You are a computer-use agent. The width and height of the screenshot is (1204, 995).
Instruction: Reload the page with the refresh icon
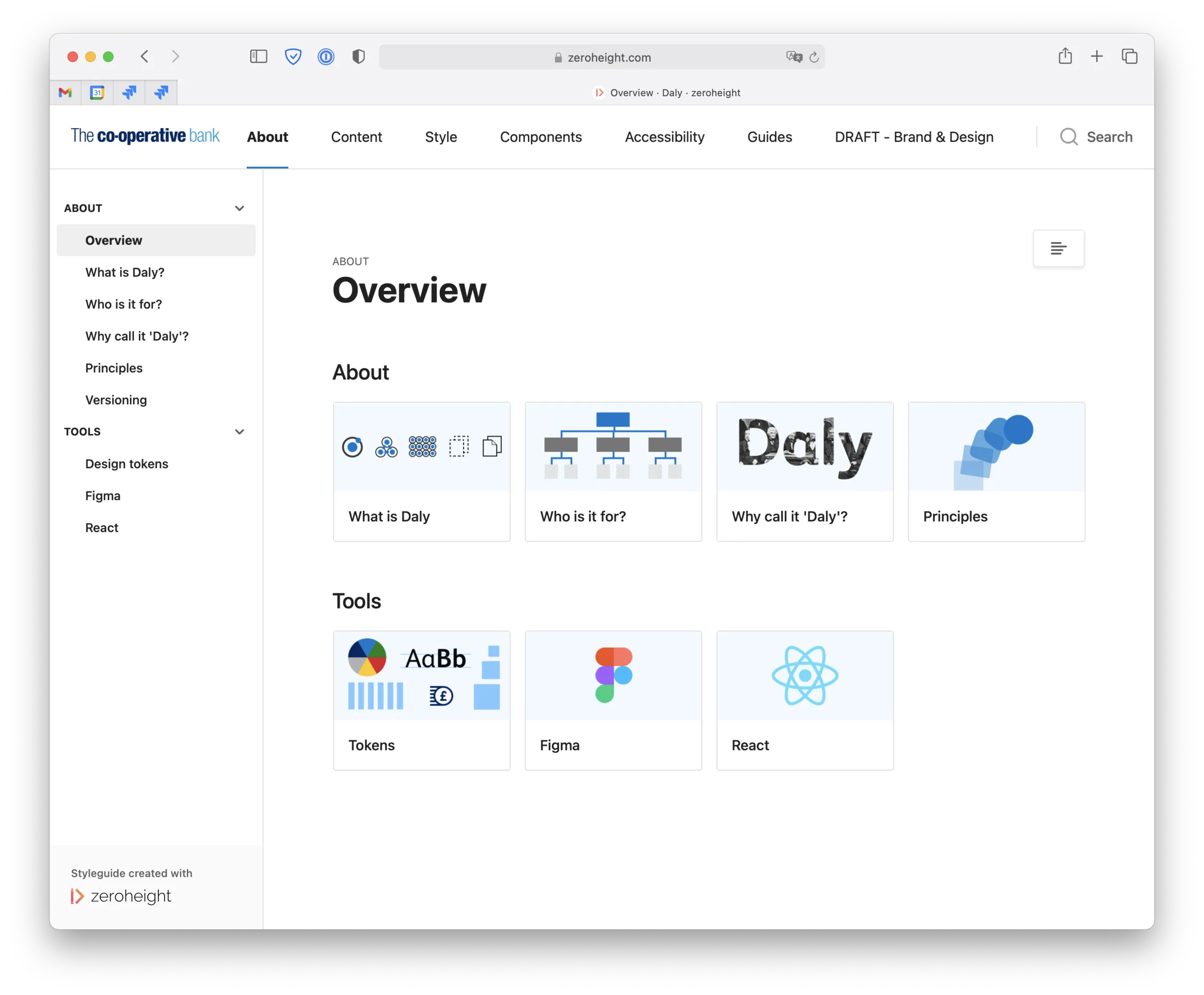pos(813,57)
